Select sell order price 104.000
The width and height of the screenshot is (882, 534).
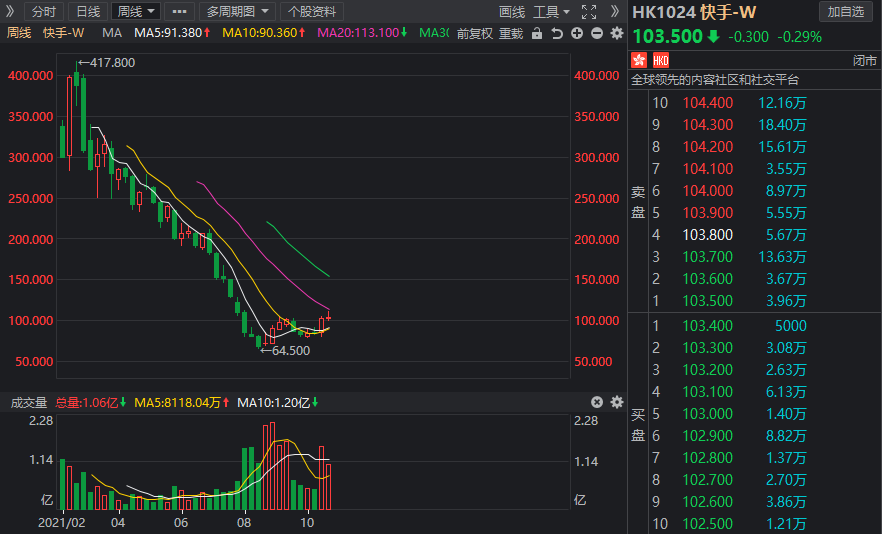[x=708, y=191]
